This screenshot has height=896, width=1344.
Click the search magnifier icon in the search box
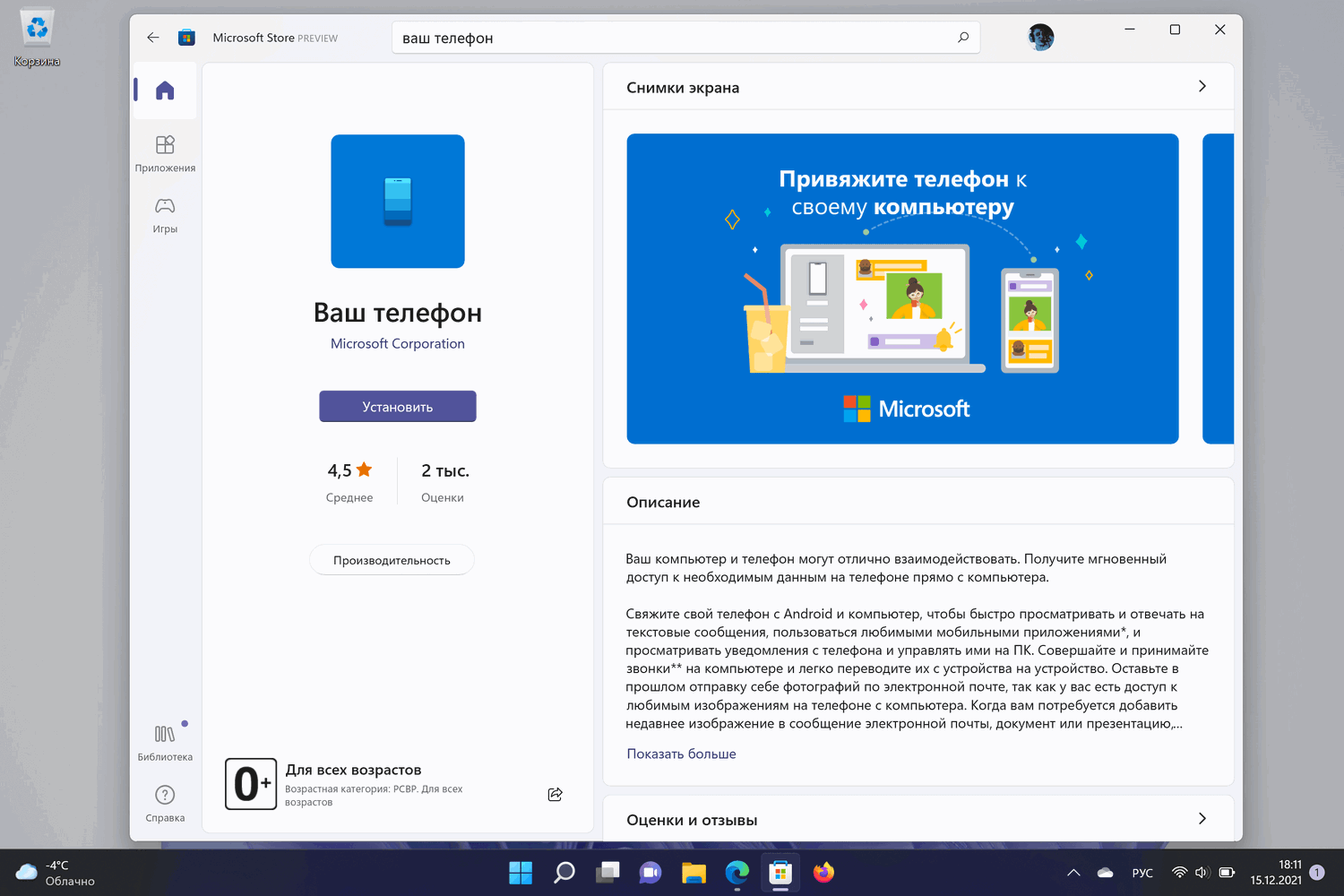tap(963, 38)
